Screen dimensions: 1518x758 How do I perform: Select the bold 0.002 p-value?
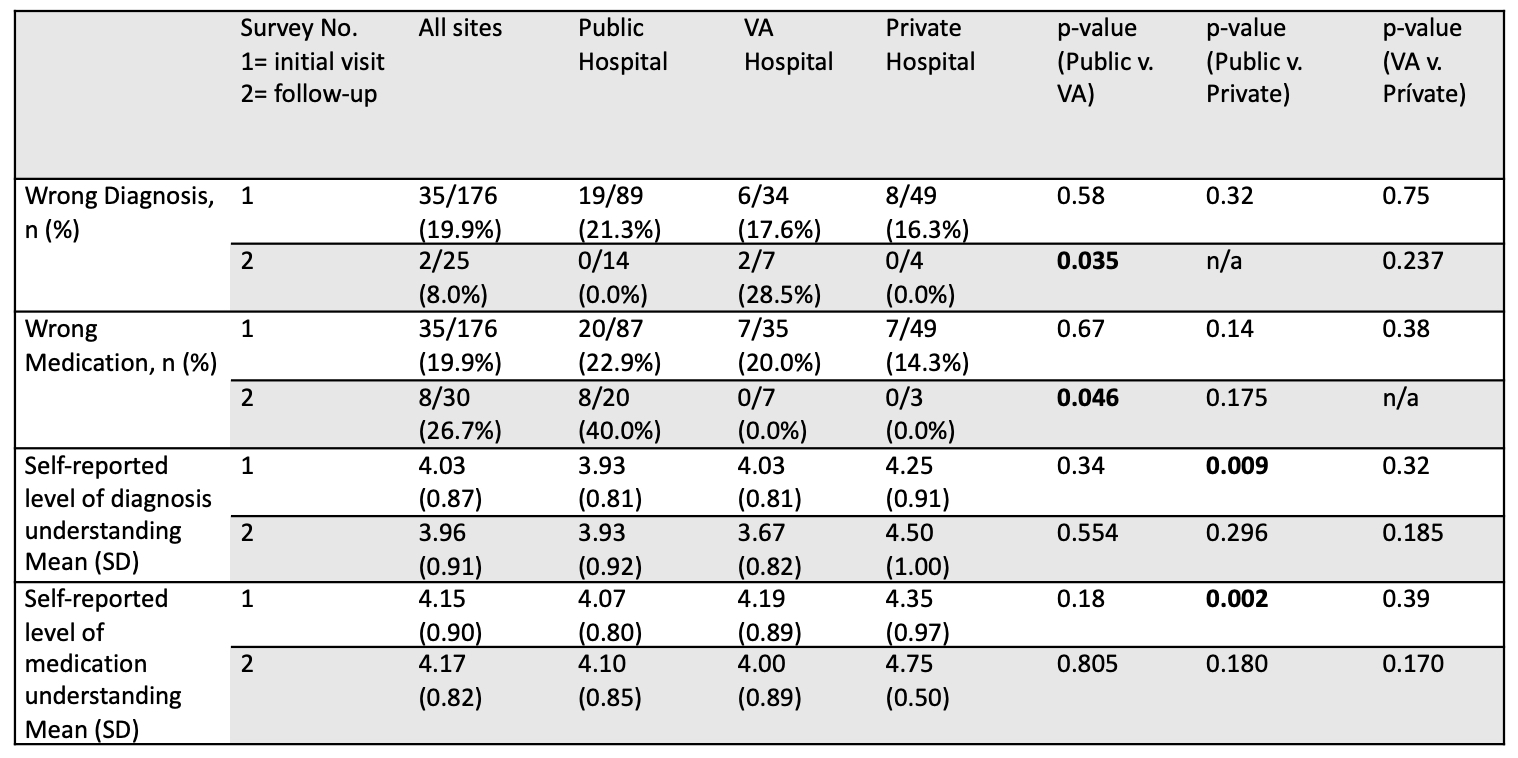1237,599
